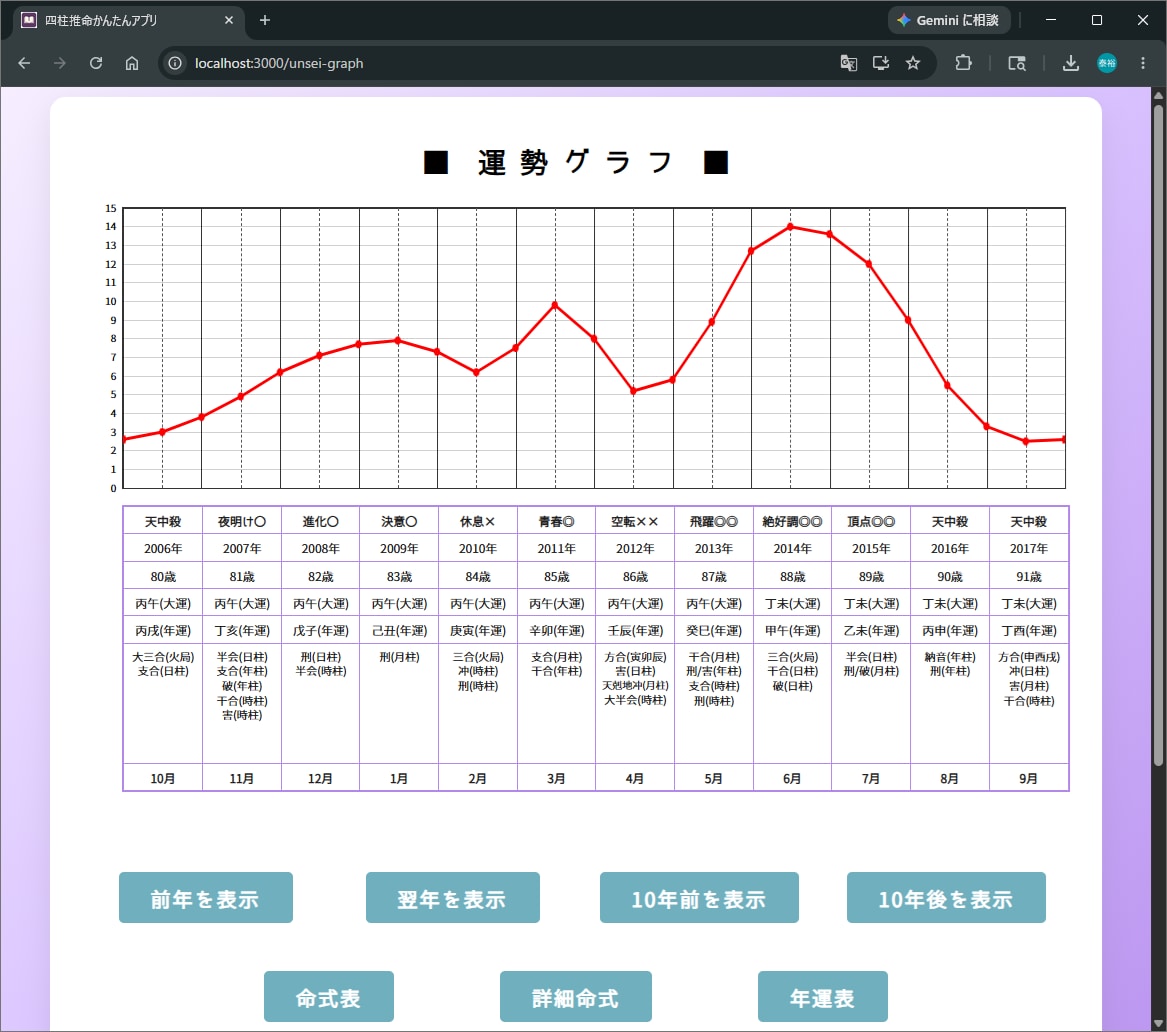Select the 四柱推命かんたんアプリ tab
Screen dimensions: 1167x1032
(127, 20)
